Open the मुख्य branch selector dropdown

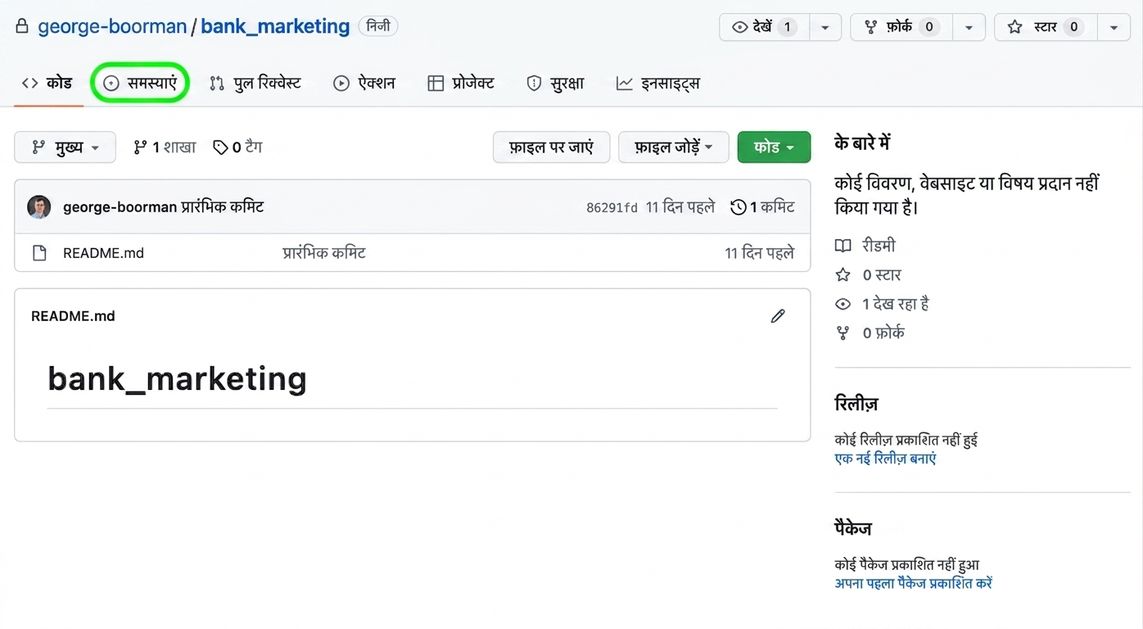[x=65, y=147]
